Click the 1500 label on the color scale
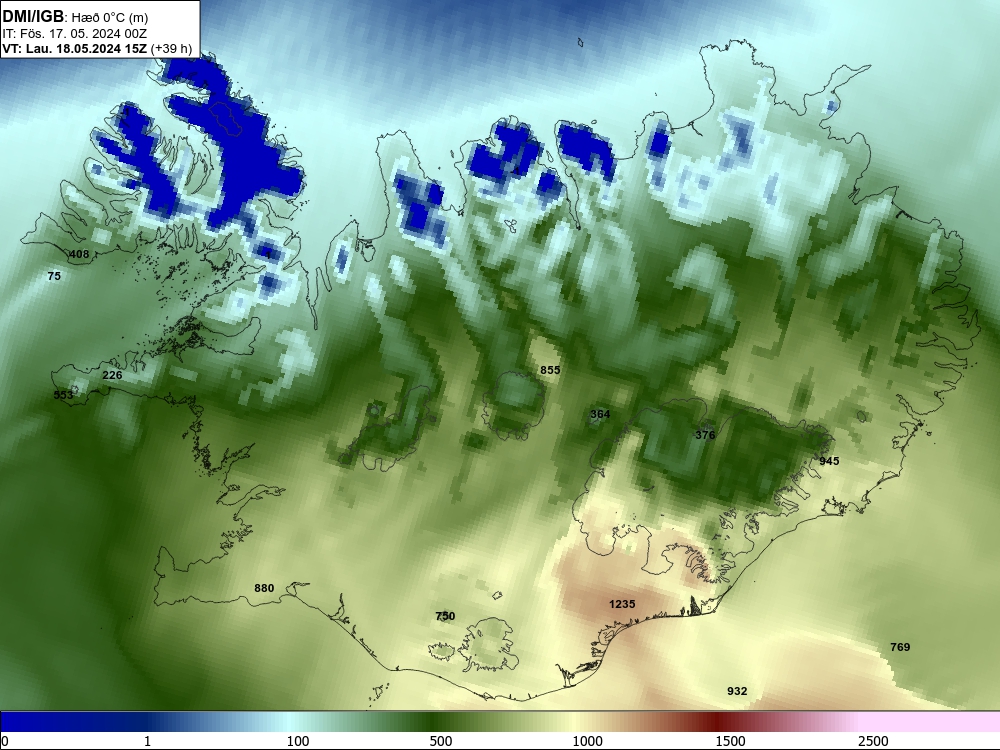The width and height of the screenshot is (1000, 750). coord(730,741)
